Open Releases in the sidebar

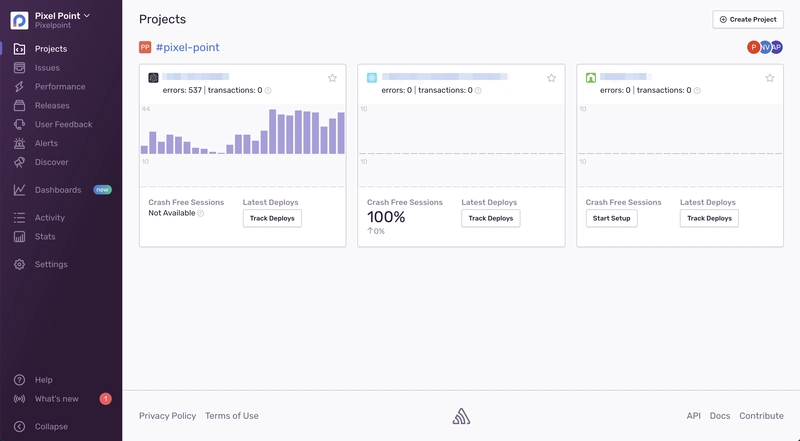pyautogui.click(x=52, y=106)
